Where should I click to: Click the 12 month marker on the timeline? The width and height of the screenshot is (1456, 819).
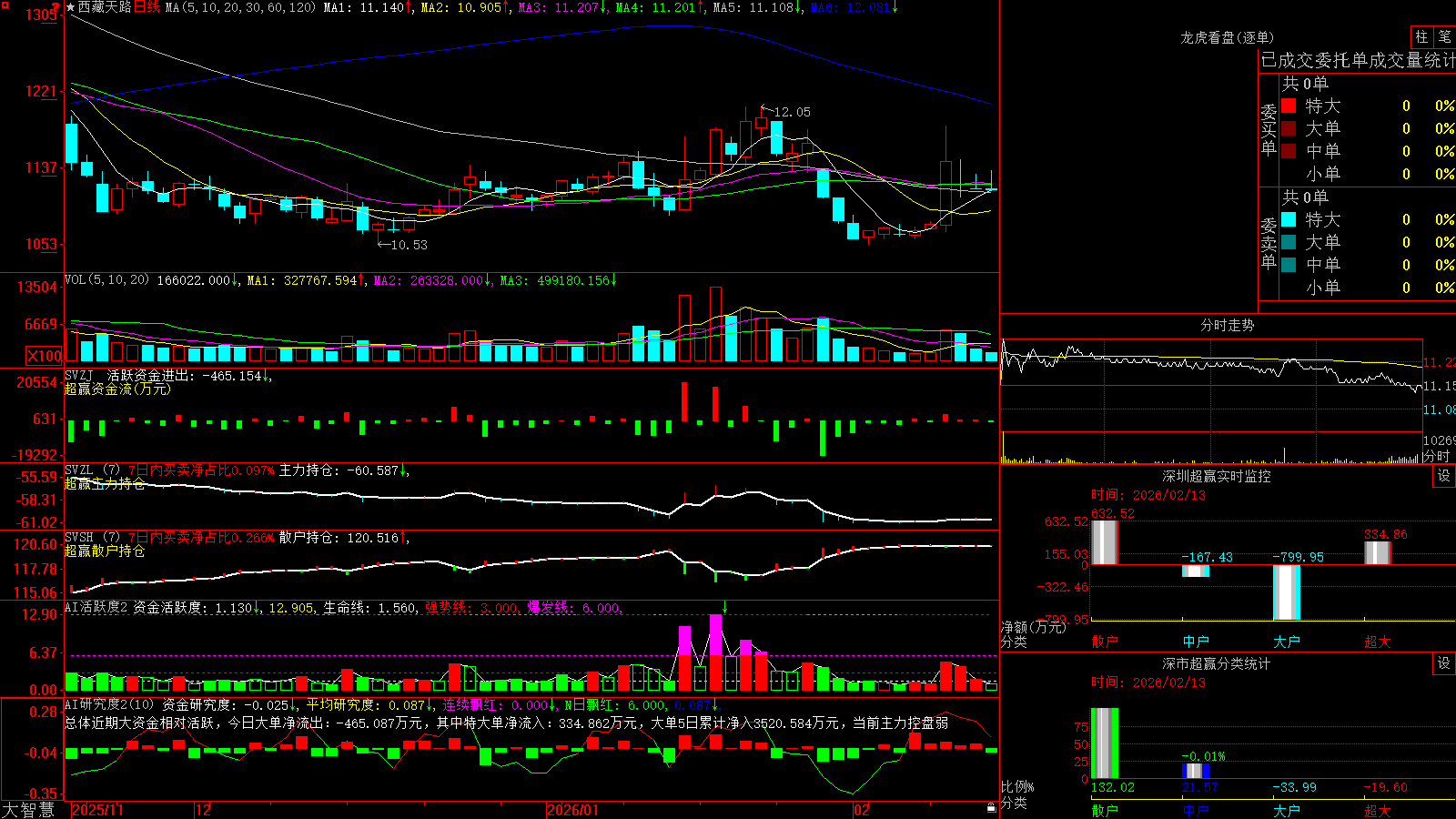click(204, 810)
